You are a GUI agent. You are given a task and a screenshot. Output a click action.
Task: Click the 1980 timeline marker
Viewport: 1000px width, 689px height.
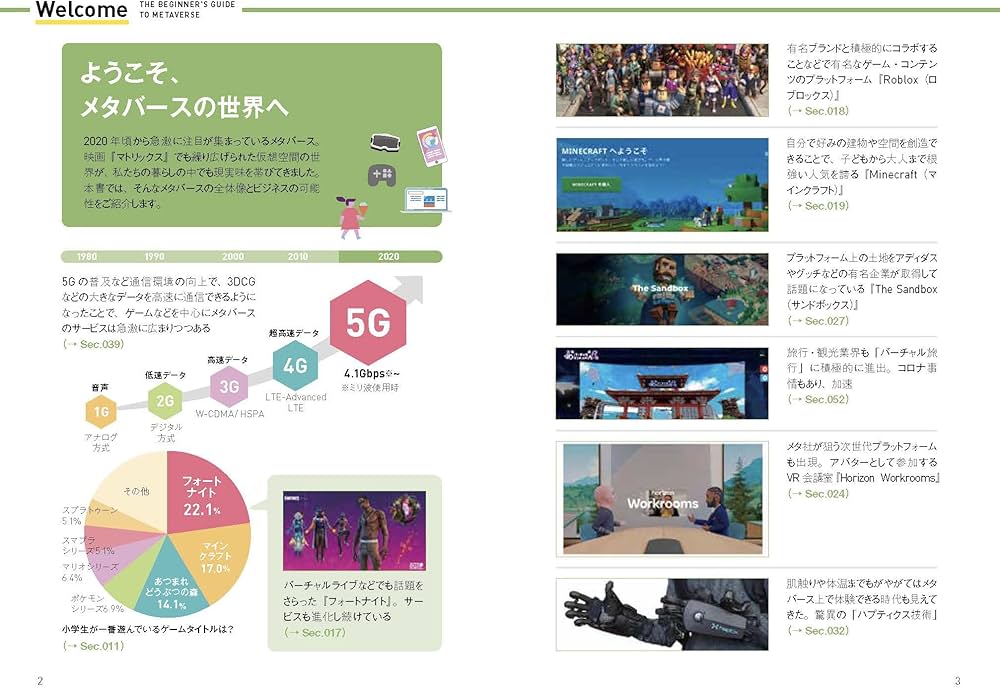(x=87, y=256)
